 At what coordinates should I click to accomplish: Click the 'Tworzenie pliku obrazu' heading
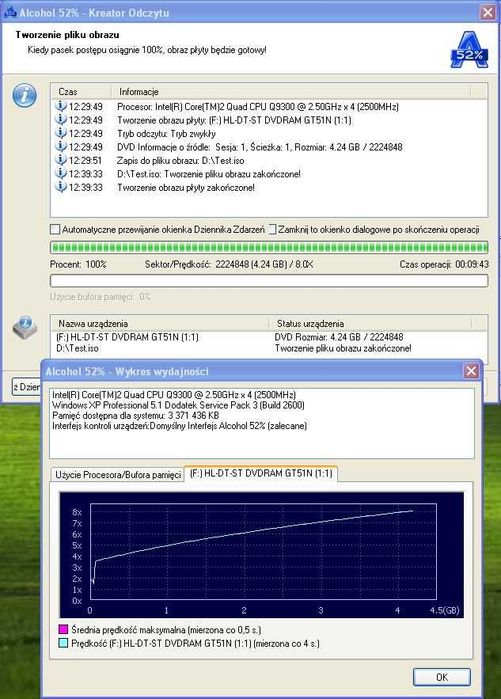[x=67, y=34]
